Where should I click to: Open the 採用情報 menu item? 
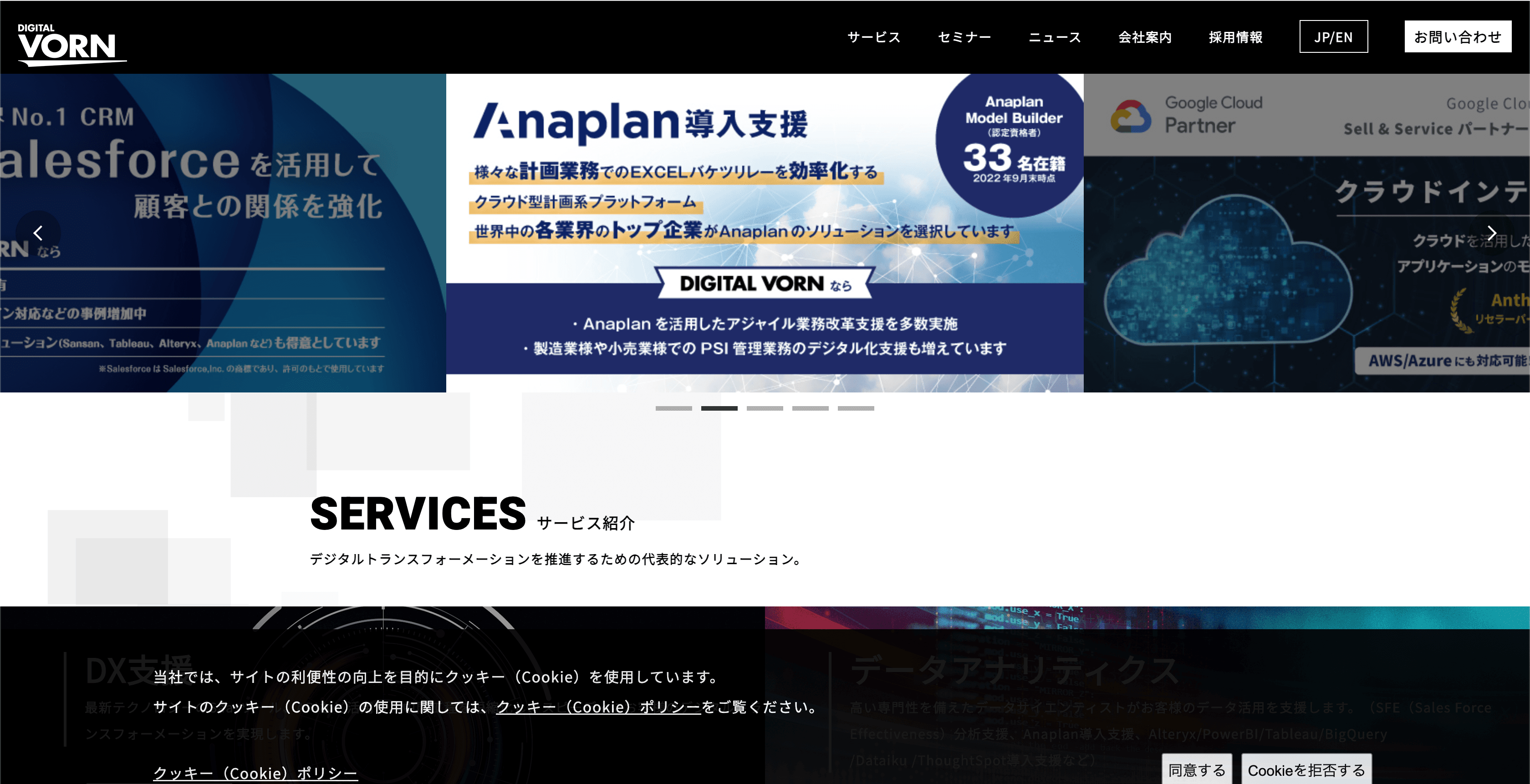coord(1235,37)
